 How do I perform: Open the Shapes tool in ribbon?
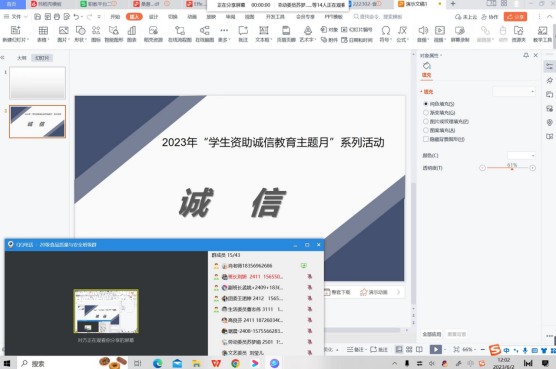[80, 34]
